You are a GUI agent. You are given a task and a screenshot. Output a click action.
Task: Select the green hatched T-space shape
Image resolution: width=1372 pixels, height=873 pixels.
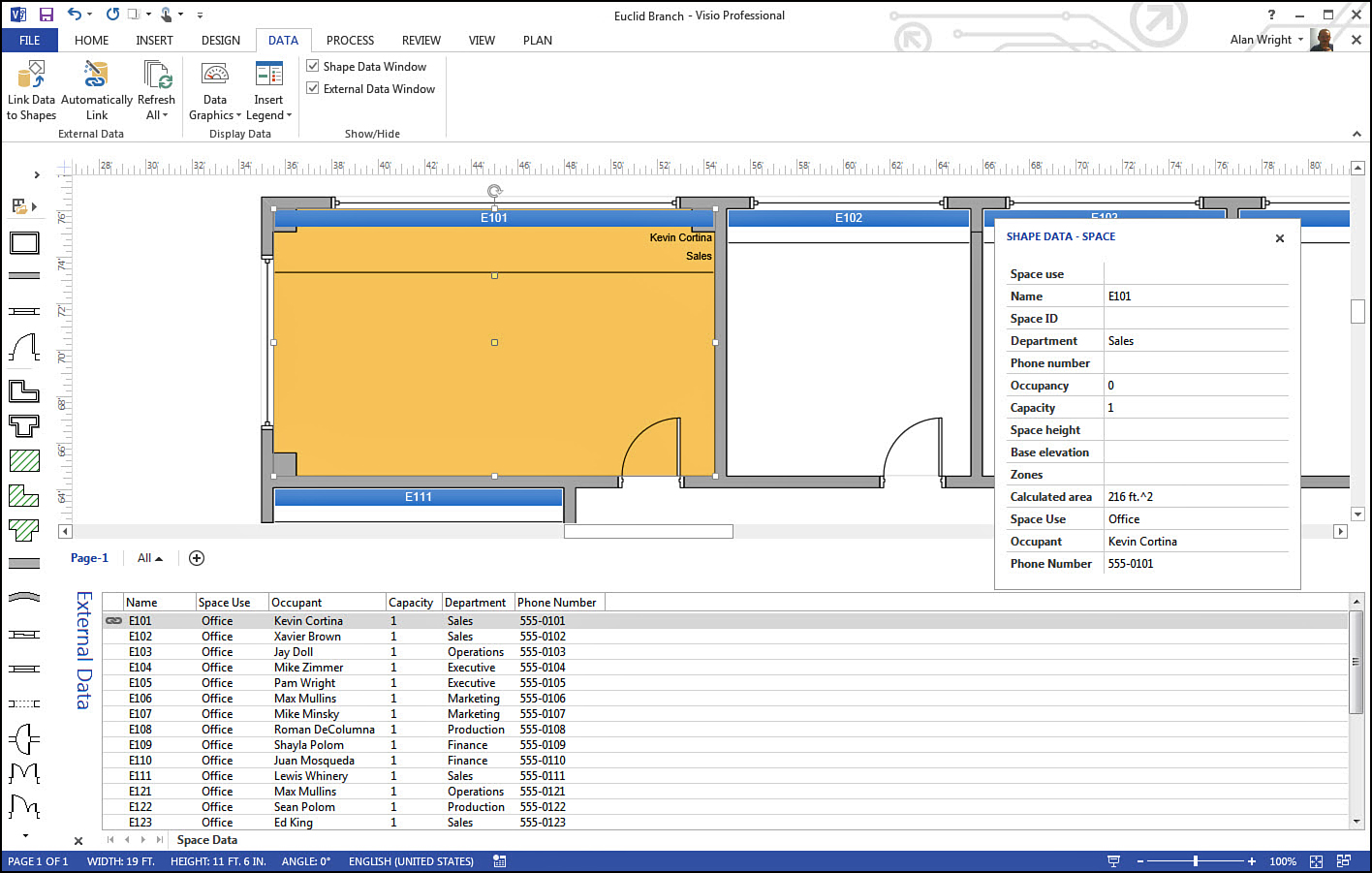pyautogui.click(x=24, y=530)
